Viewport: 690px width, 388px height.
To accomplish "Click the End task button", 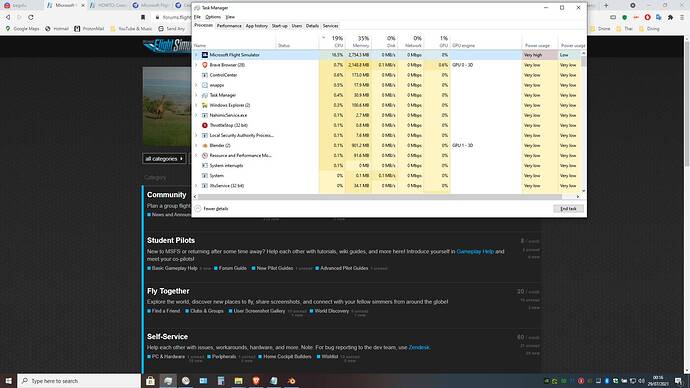I will (x=569, y=209).
